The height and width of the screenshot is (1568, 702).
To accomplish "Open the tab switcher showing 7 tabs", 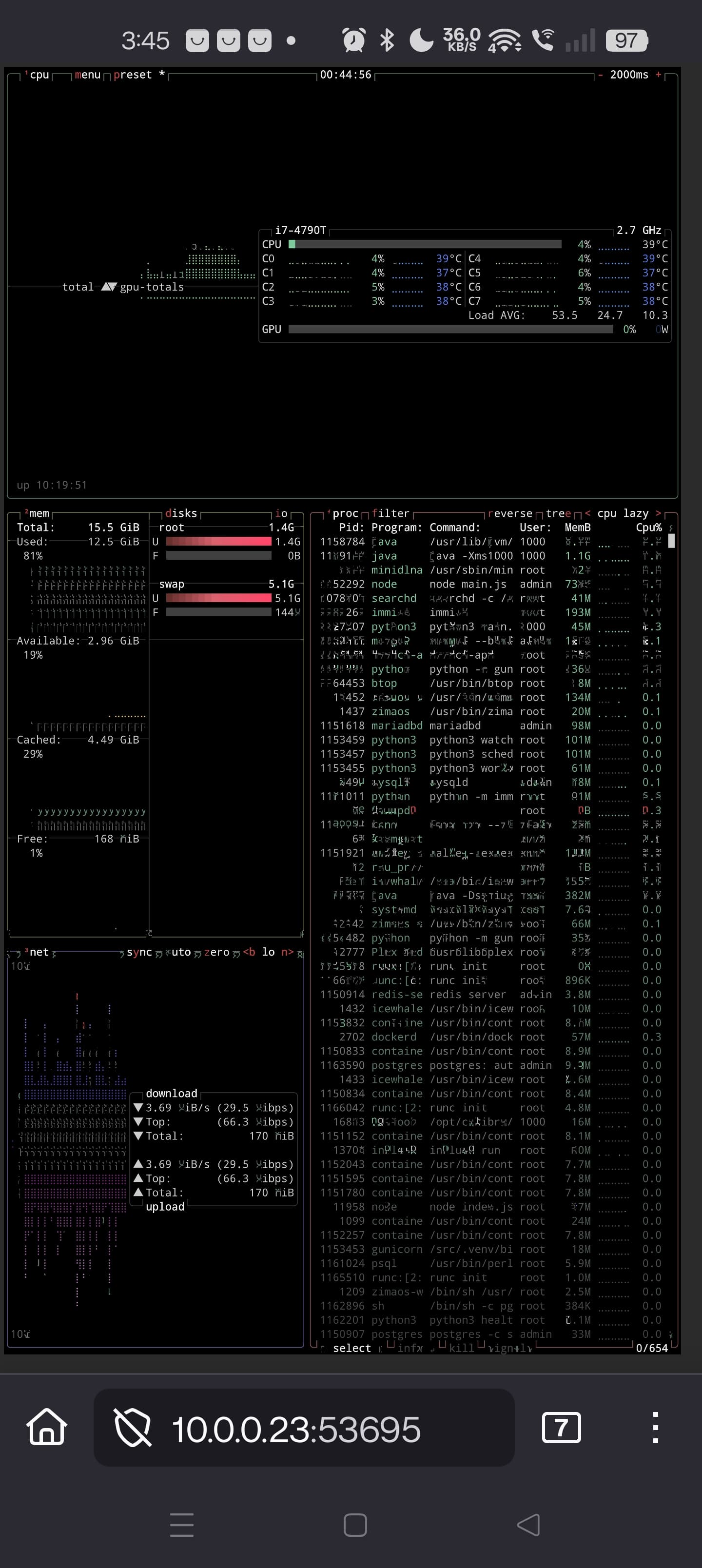I will click(x=561, y=1428).
